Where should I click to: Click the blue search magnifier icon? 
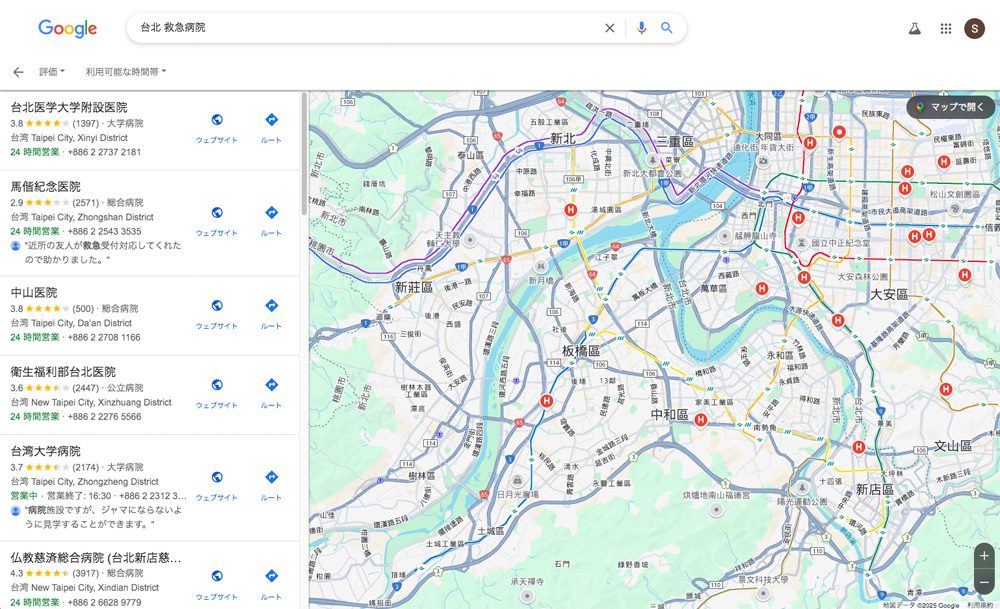(666, 28)
